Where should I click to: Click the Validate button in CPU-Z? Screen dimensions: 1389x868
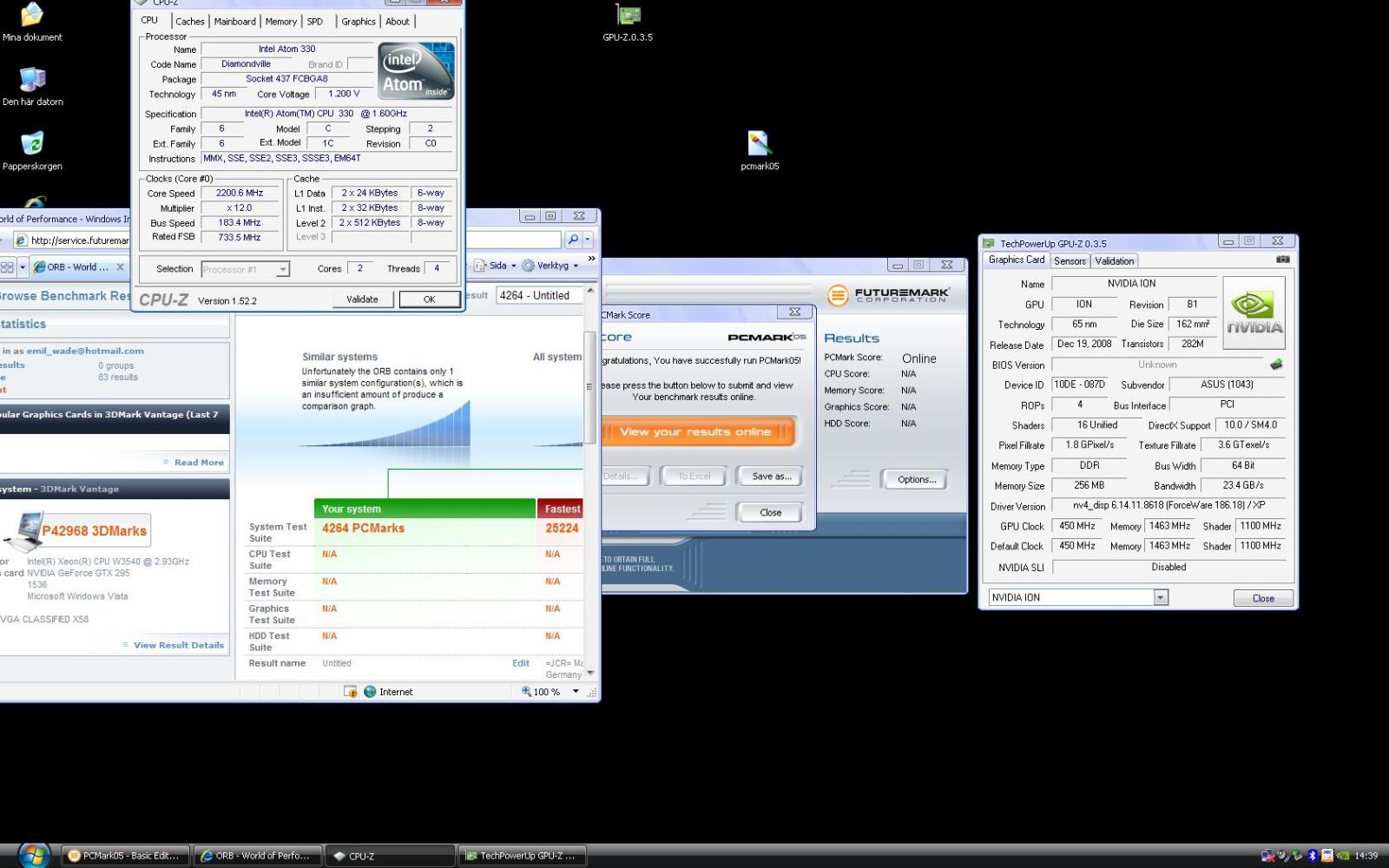pyautogui.click(x=362, y=299)
